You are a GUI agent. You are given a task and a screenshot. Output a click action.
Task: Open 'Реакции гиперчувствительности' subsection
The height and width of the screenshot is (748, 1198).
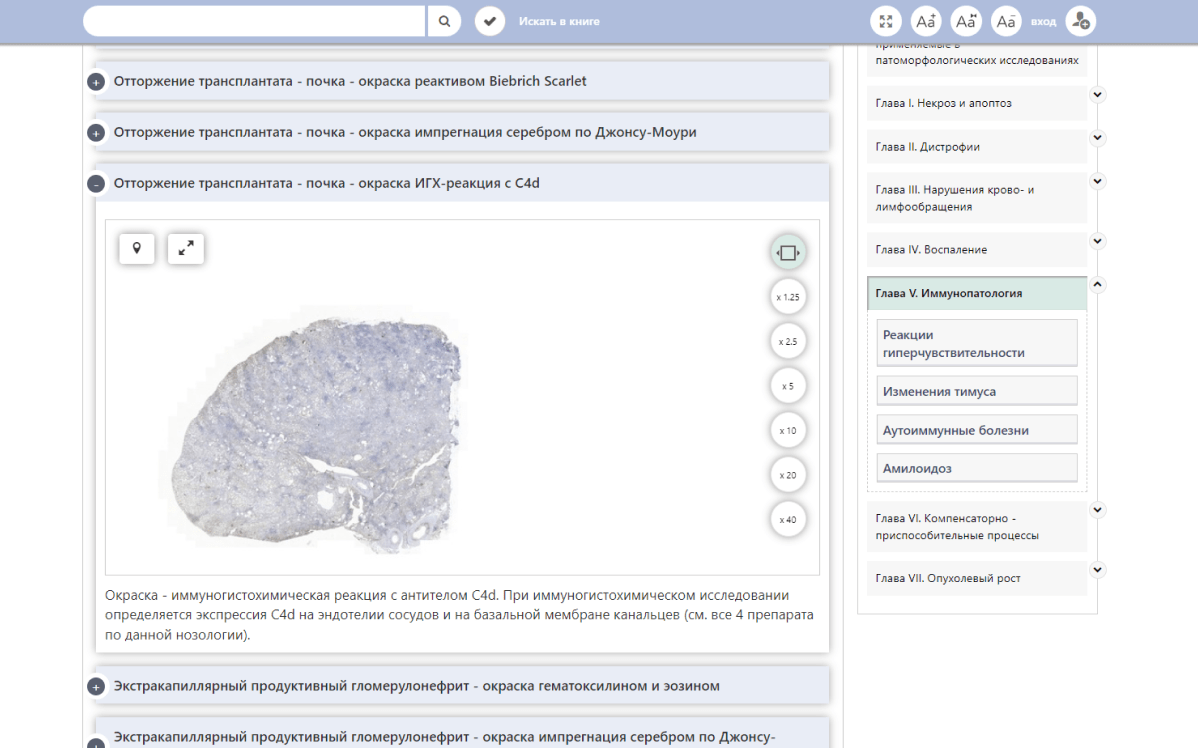[x=976, y=343]
